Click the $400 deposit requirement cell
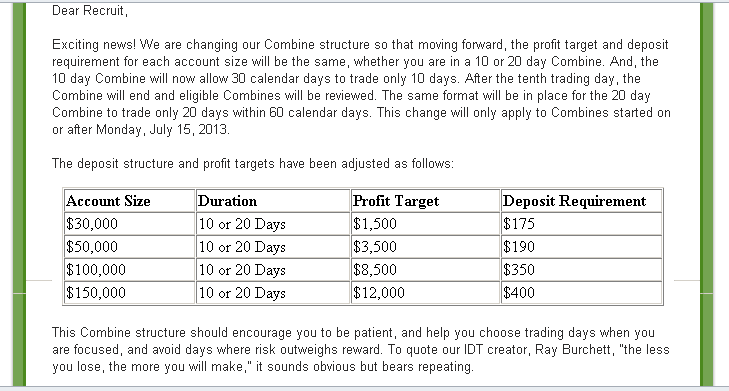Viewport: 729px width, 391px height. click(x=581, y=293)
